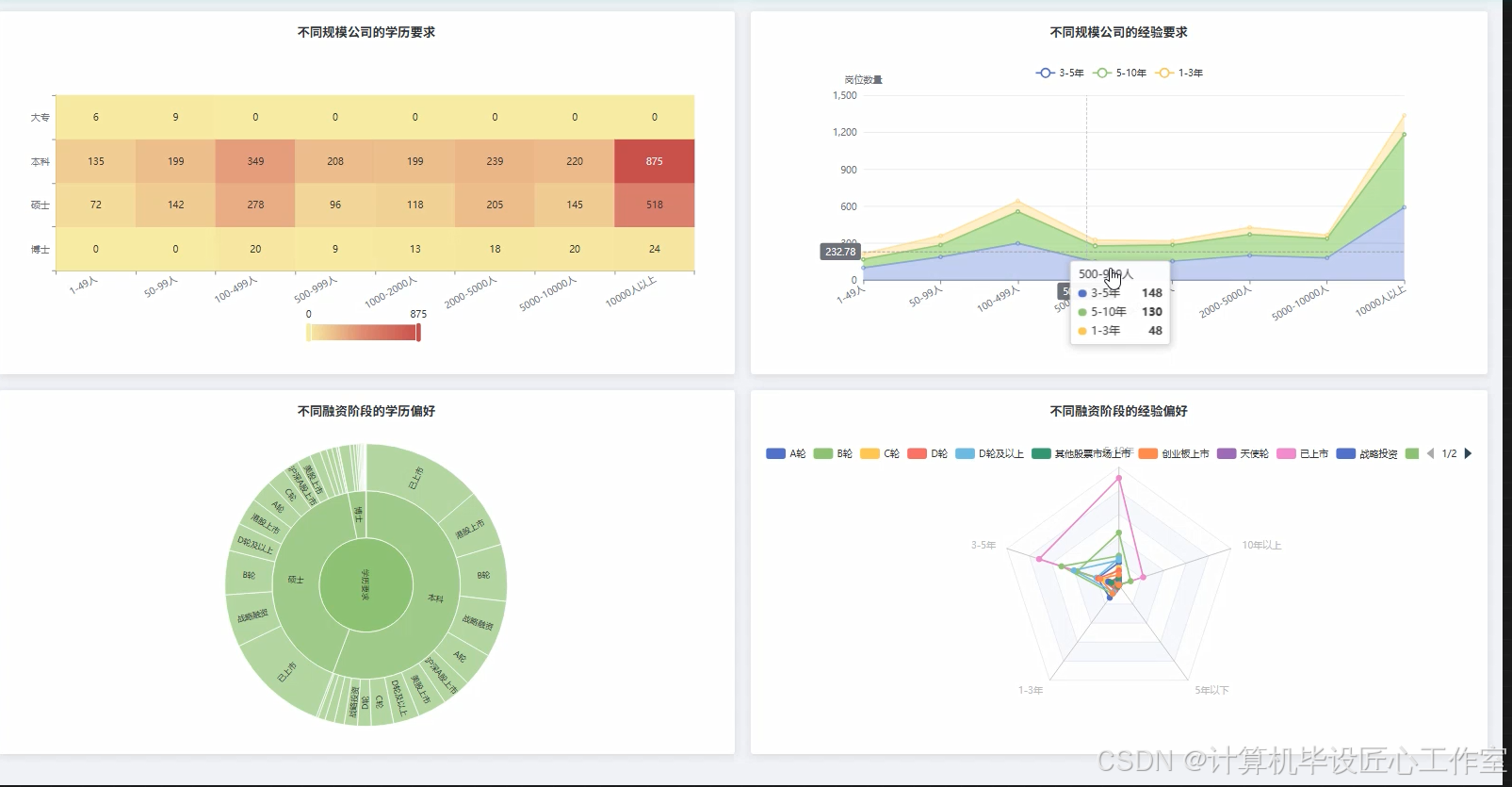Image resolution: width=1512 pixels, height=787 pixels.
Task: Click the heatmap slider maximum handle
Action: (418, 333)
